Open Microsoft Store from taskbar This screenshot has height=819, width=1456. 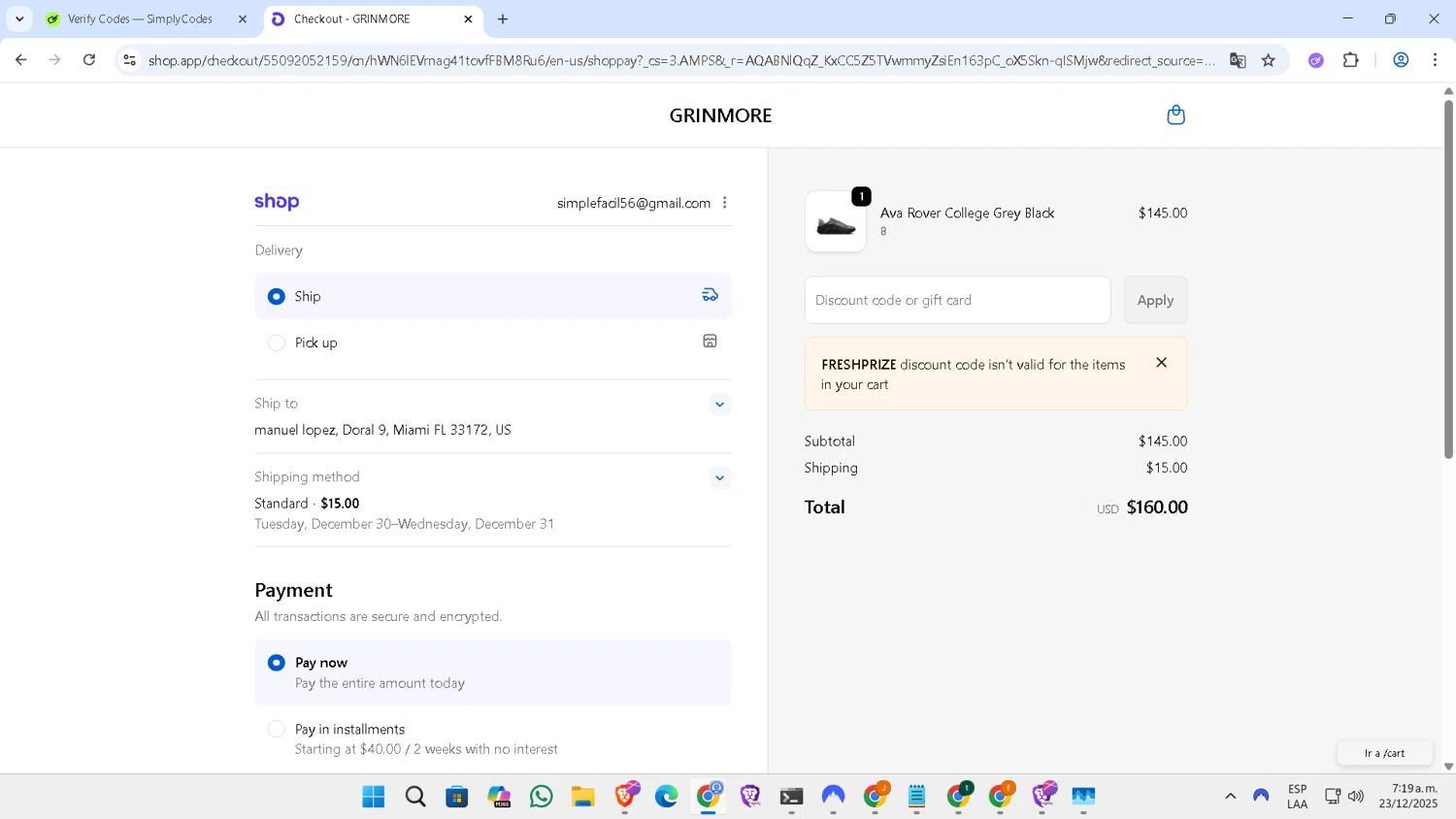coord(457,797)
